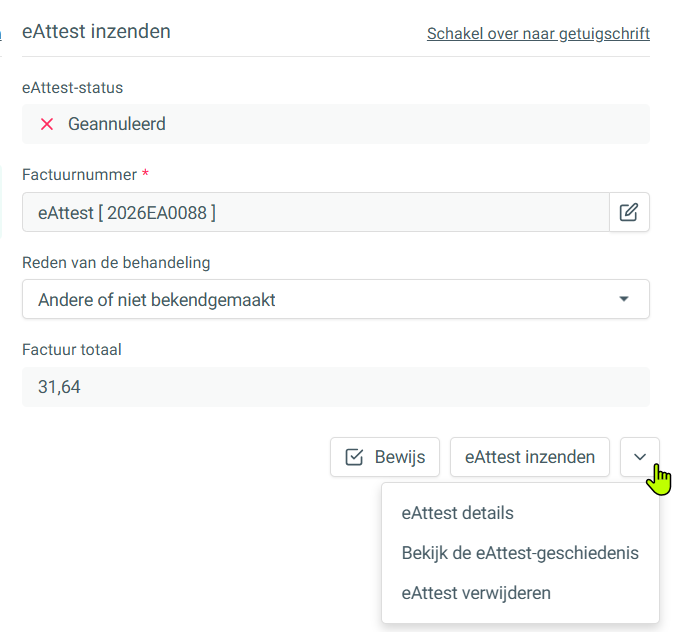The width and height of the screenshot is (677, 632).
Task: Click the checkmark icon on Bewijs button
Action: point(354,457)
